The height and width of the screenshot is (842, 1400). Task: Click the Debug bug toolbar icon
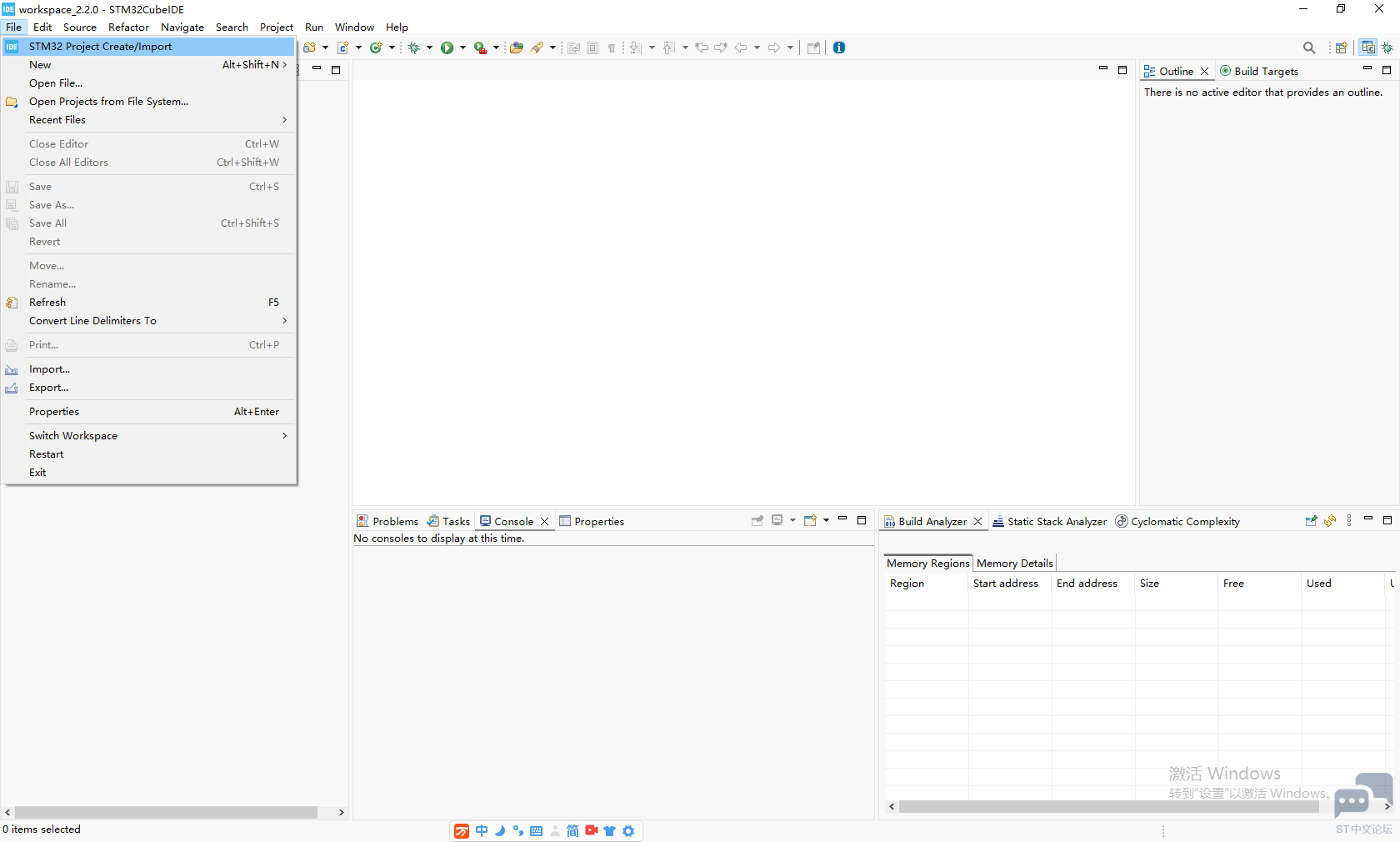[x=413, y=48]
